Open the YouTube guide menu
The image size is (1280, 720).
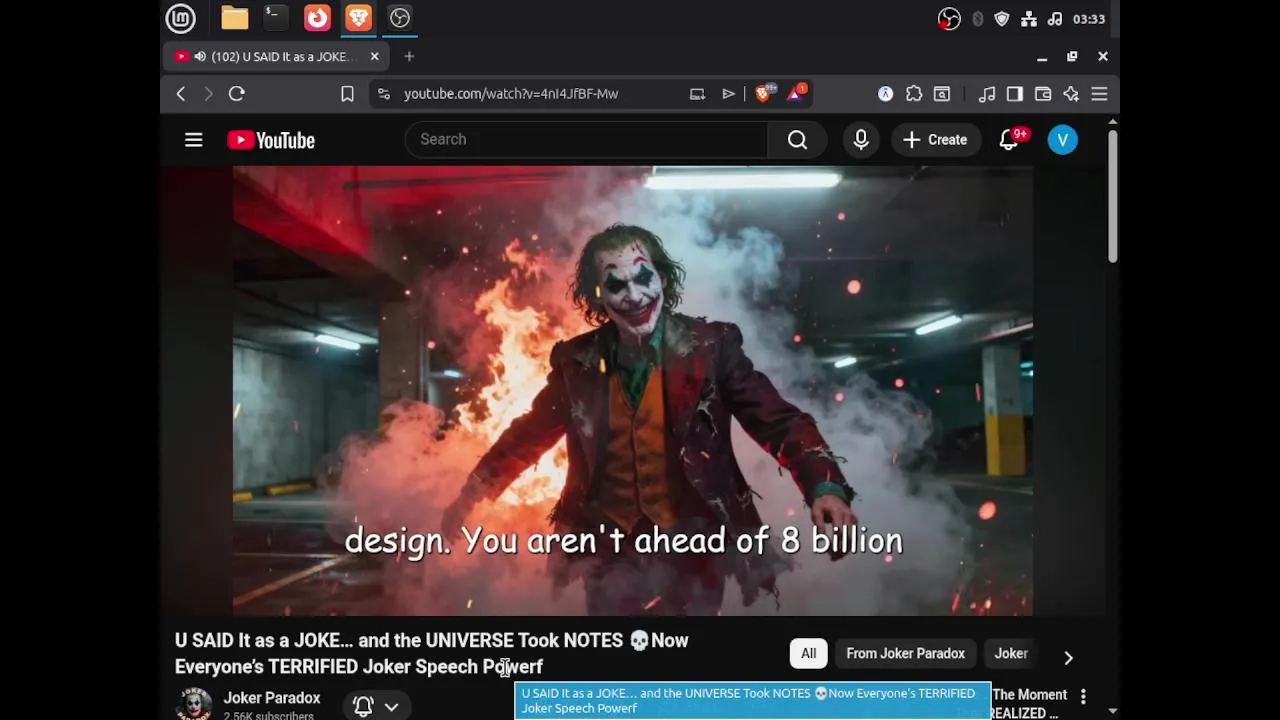pyautogui.click(x=194, y=140)
